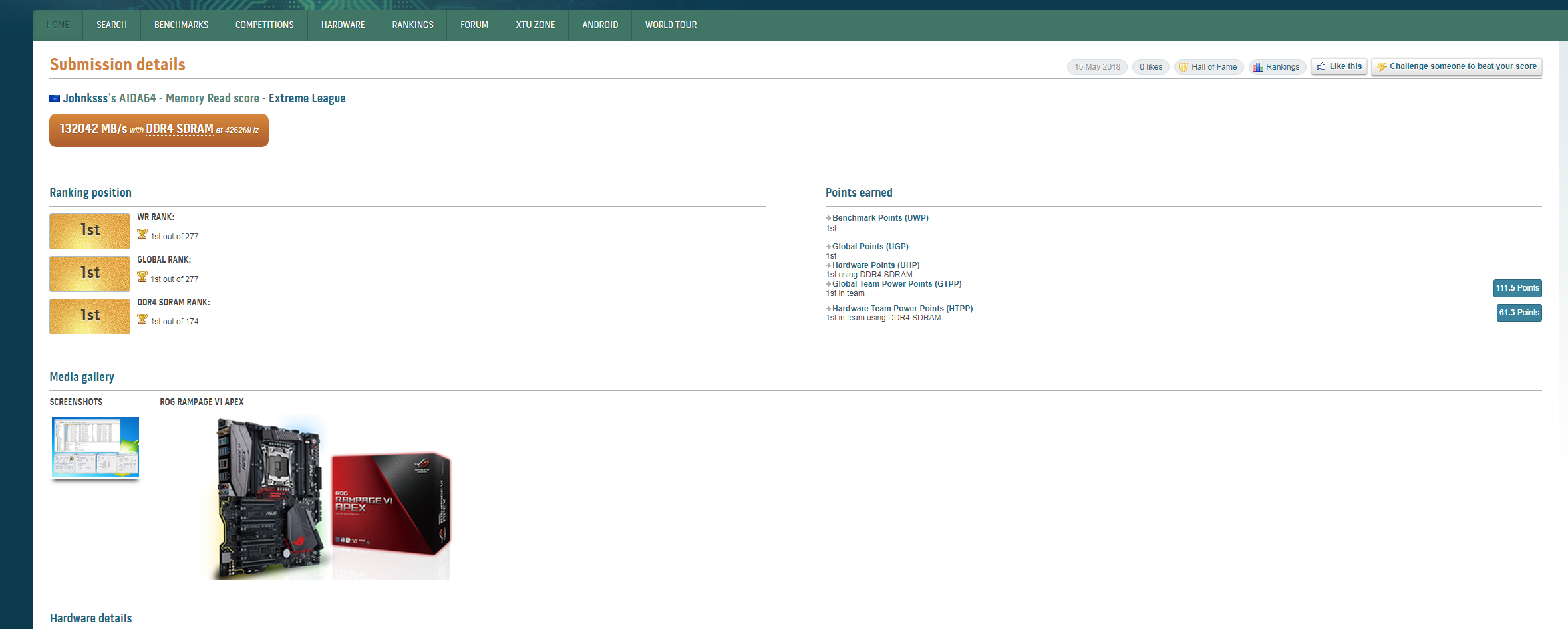Click the Rankings bar chart icon

click(x=1257, y=67)
